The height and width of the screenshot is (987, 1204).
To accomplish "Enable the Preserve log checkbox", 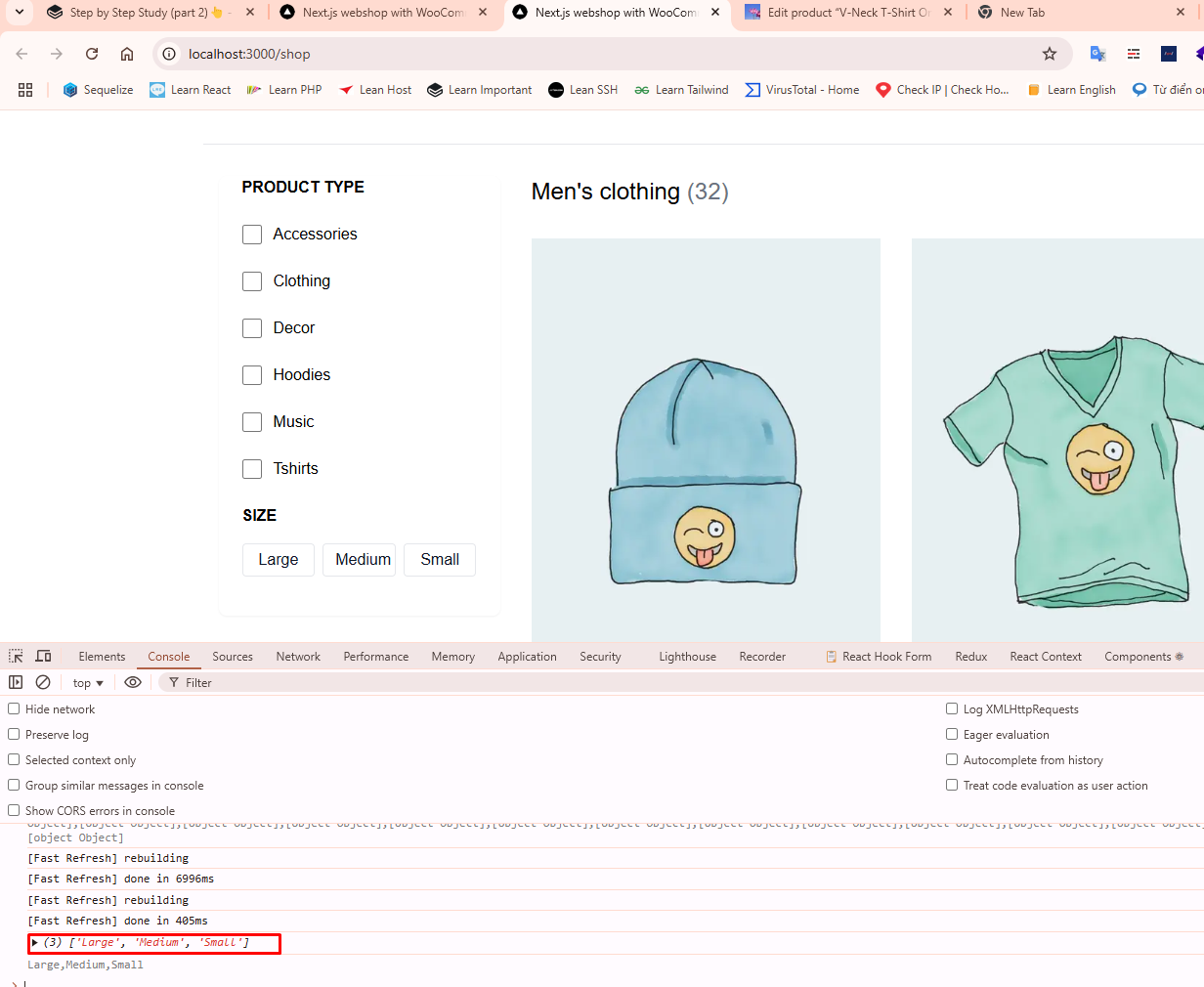I will point(15,735).
